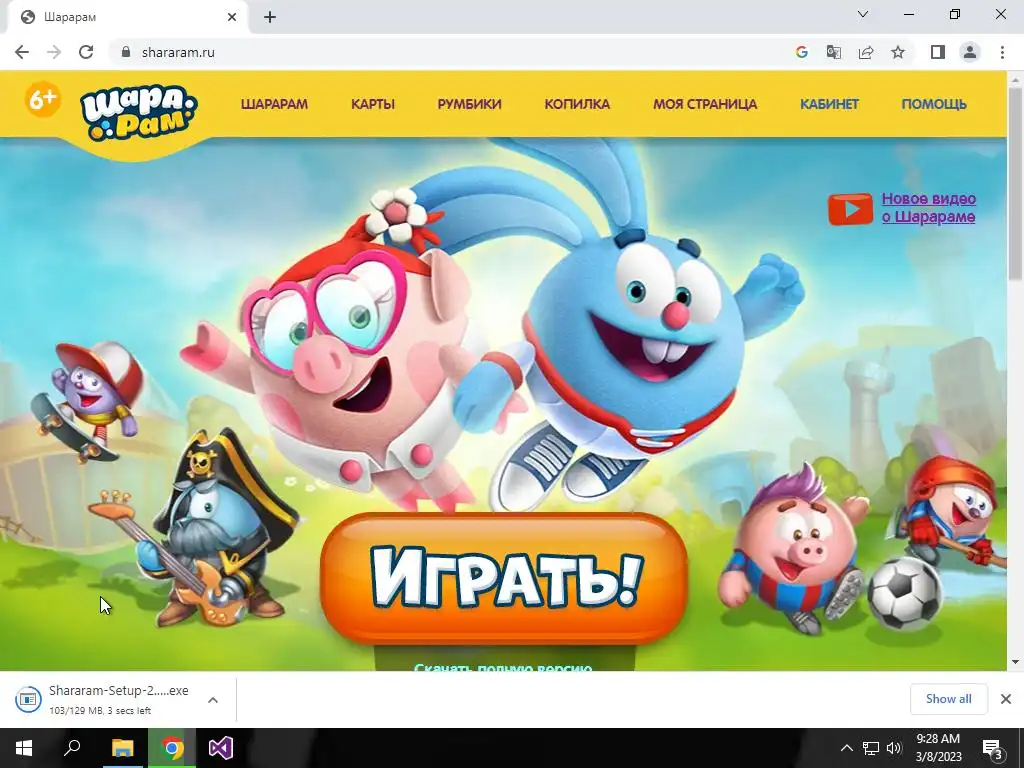The width and height of the screenshot is (1024, 768).
Task: Close the downloads bar
Action: point(1006,699)
